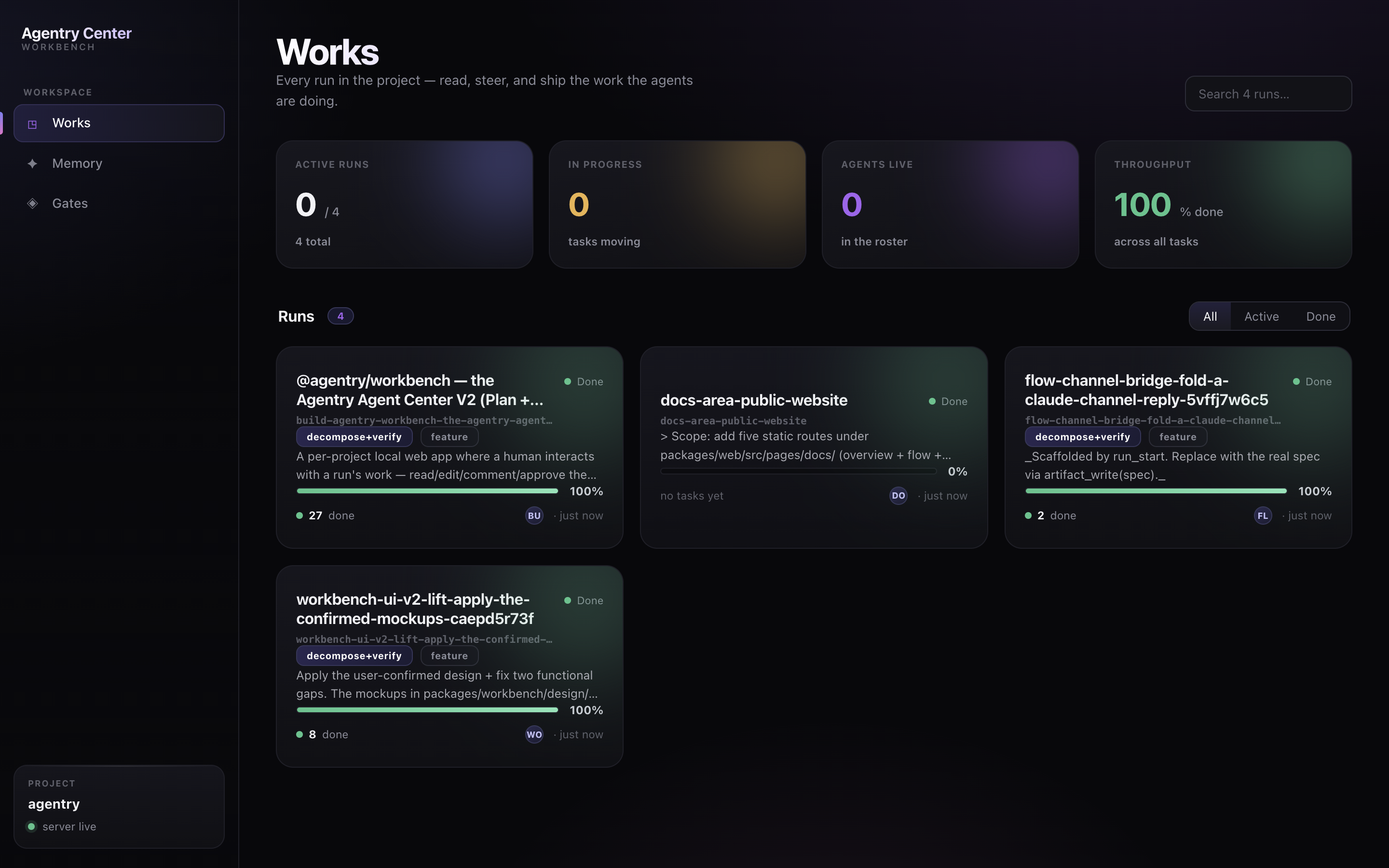1389x868 pixels.
Task: Click the Runs count badge showing 4
Action: [340, 316]
